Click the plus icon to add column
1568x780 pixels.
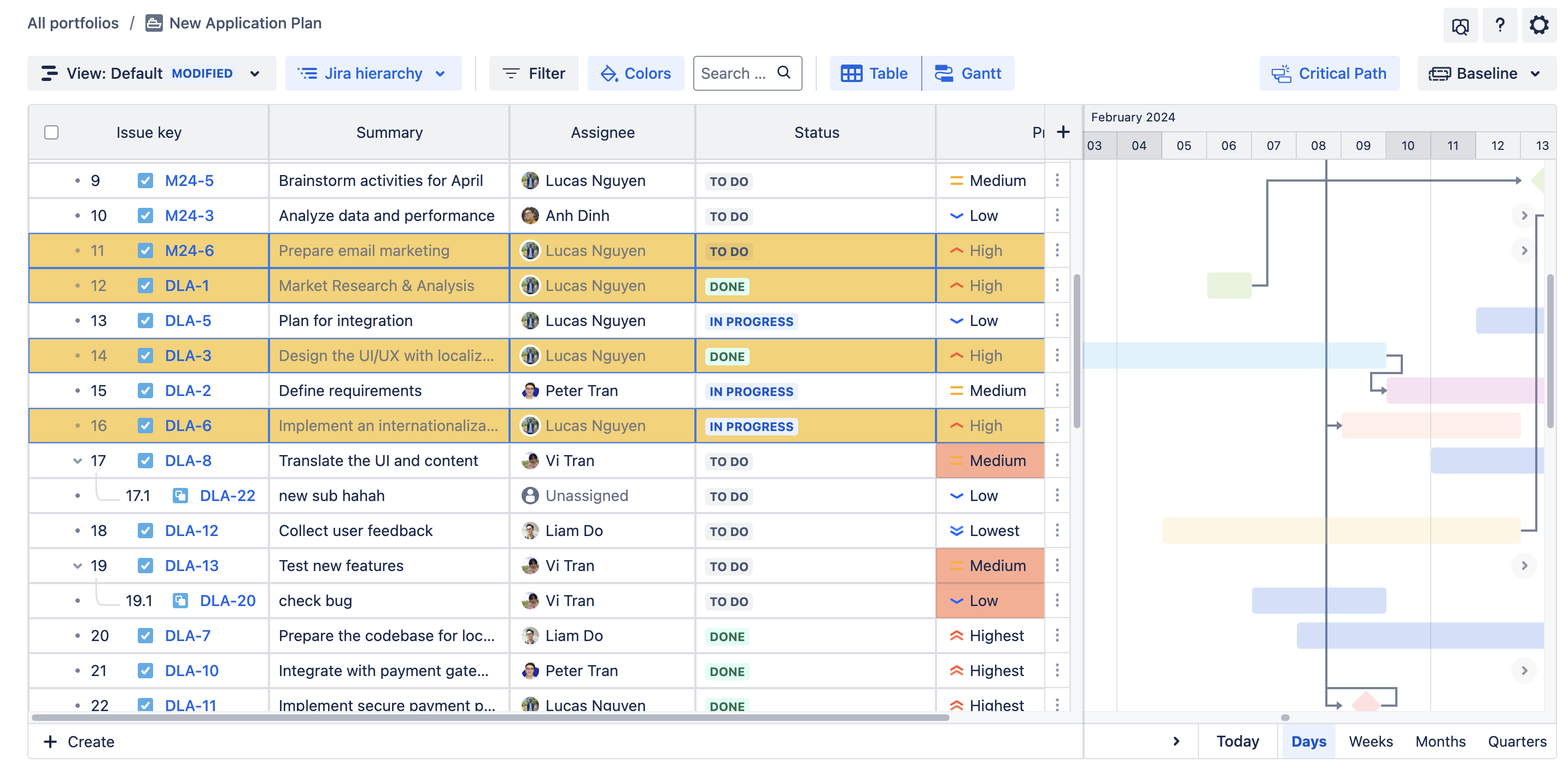tap(1063, 132)
